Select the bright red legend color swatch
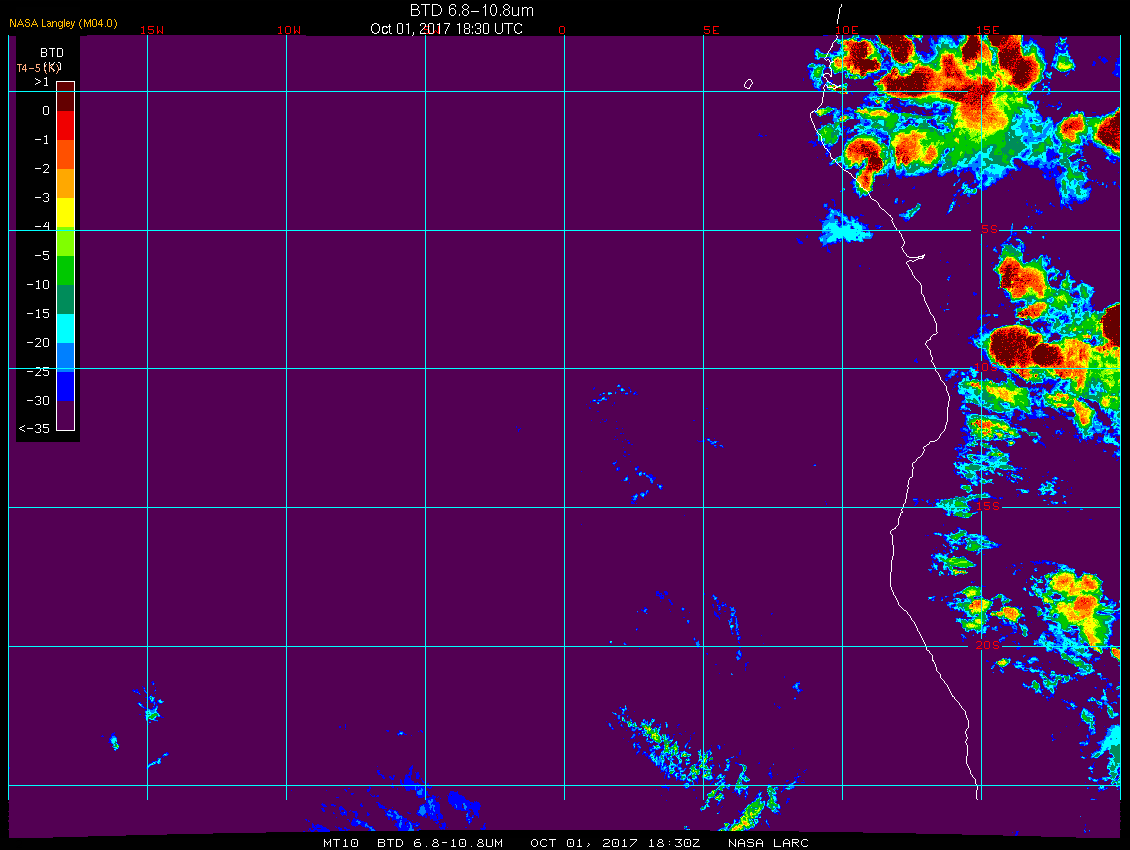1130x850 pixels. [66, 125]
